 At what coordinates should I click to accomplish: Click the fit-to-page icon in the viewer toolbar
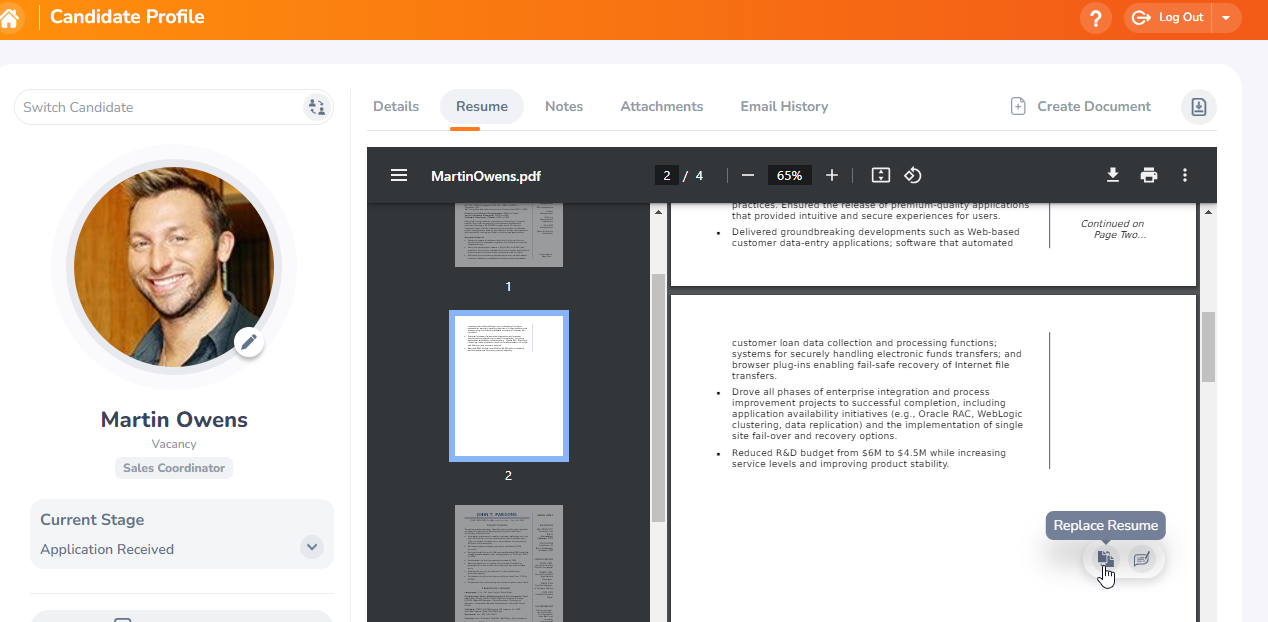point(880,175)
